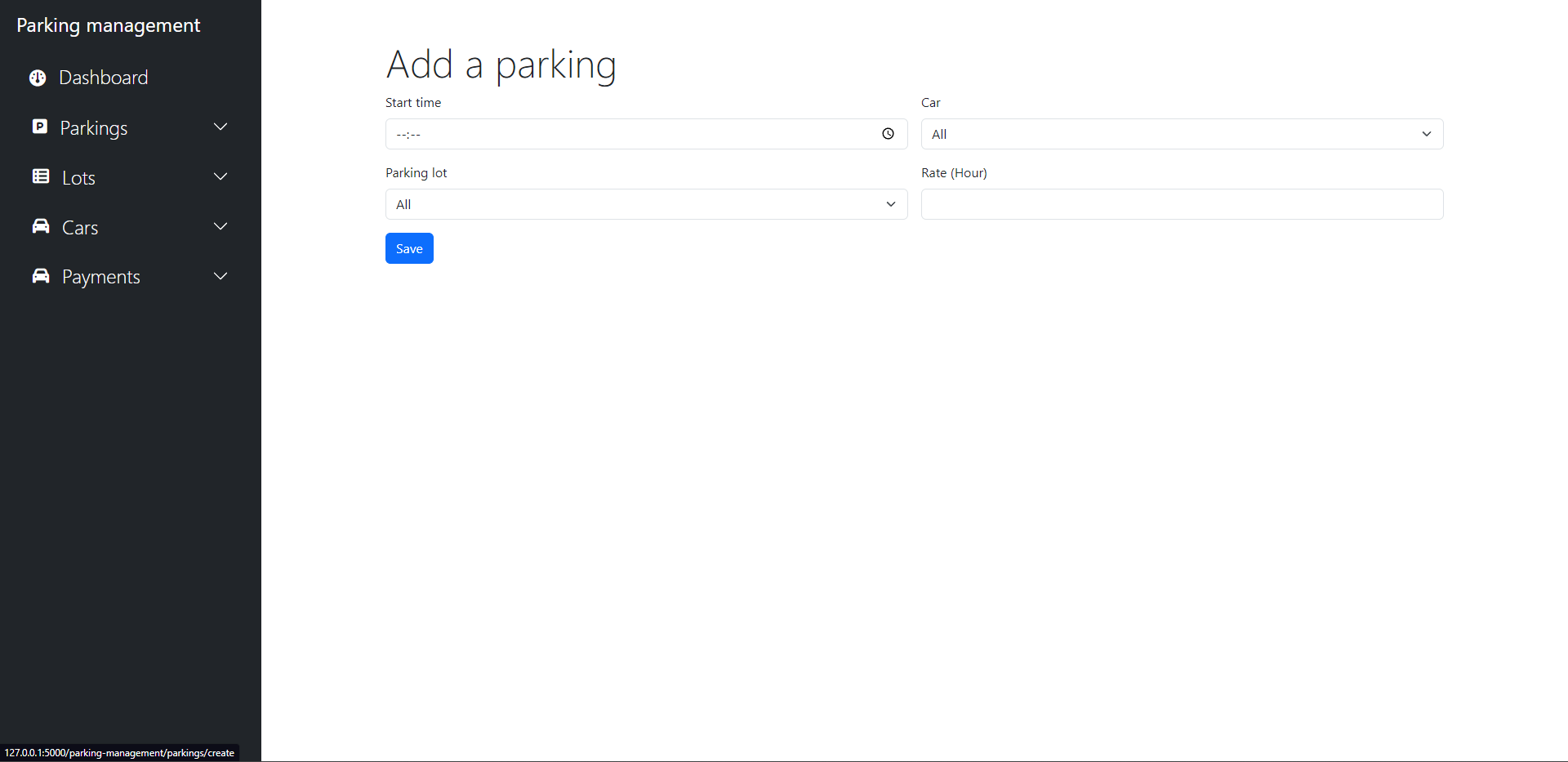Click the Lots list icon in sidebar
The width and height of the screenshot is (1568, 762).
coord(40,176)
